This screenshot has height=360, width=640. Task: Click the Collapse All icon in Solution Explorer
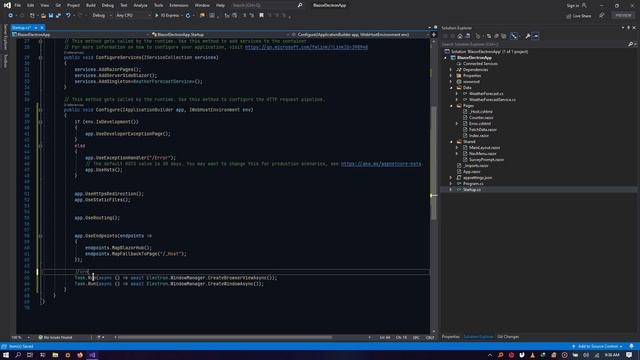point(496,36)
